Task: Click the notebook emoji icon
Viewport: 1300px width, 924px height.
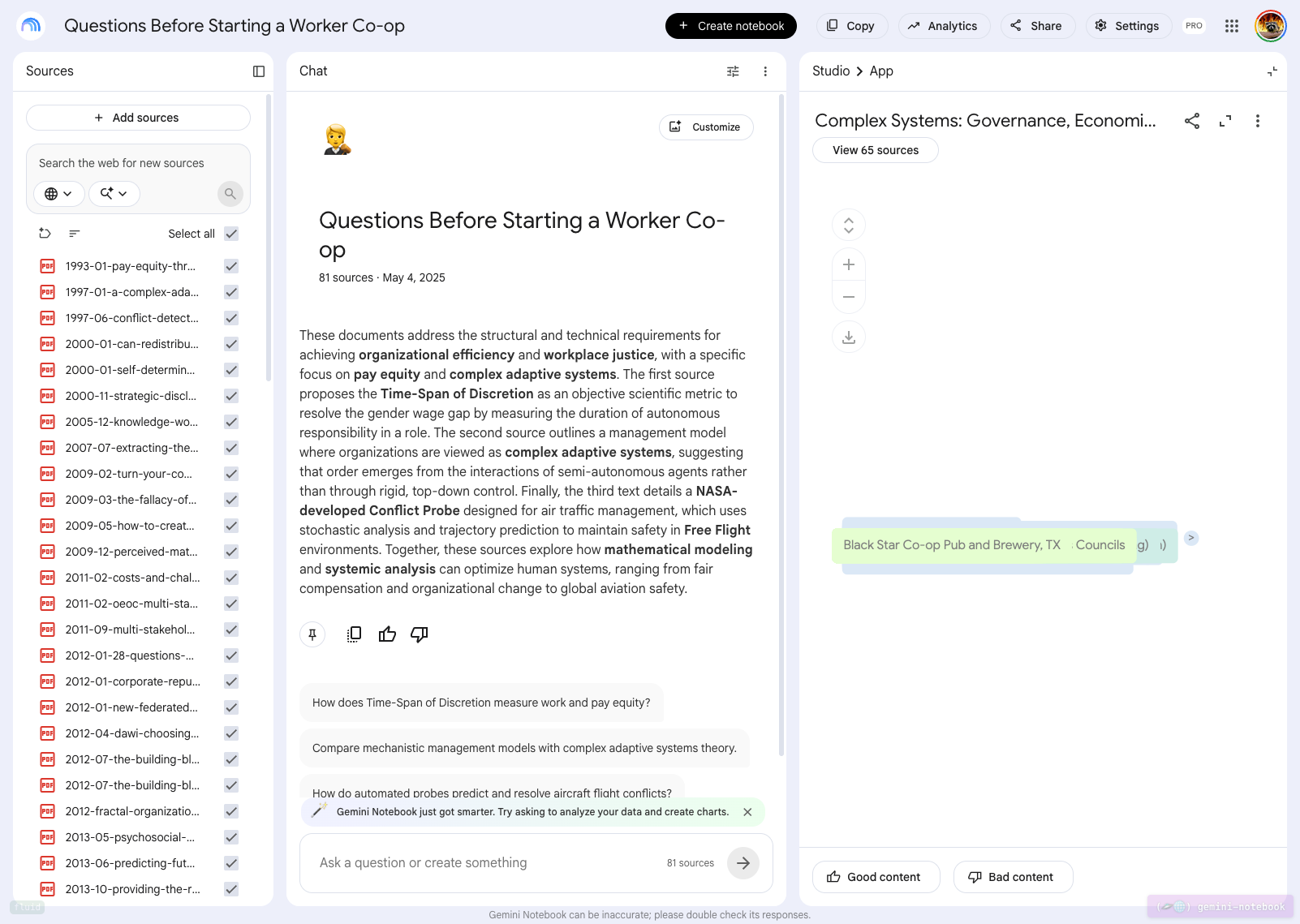Action: tap(337, 139)
